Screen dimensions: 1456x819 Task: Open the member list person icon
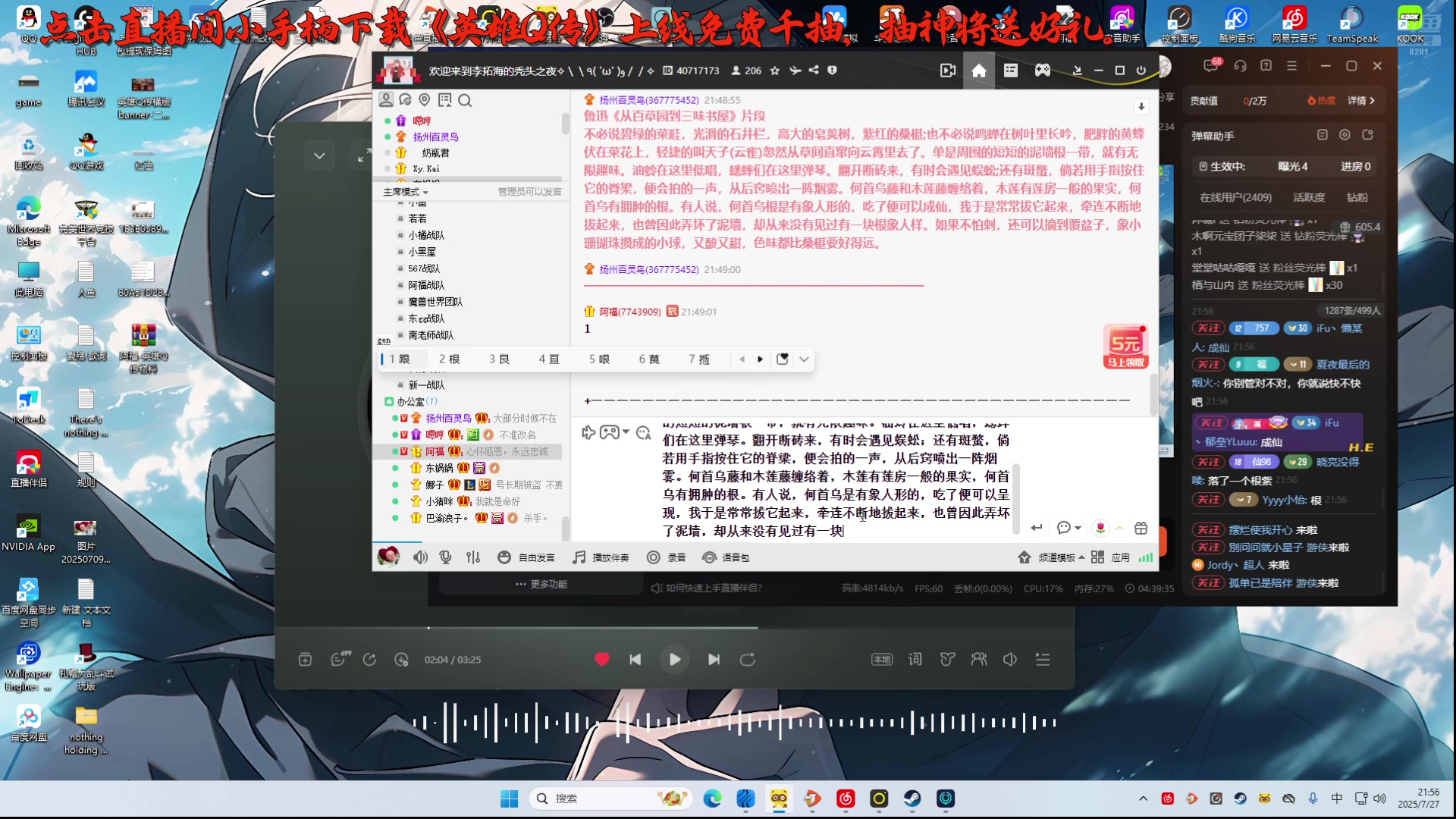[386, 99]
